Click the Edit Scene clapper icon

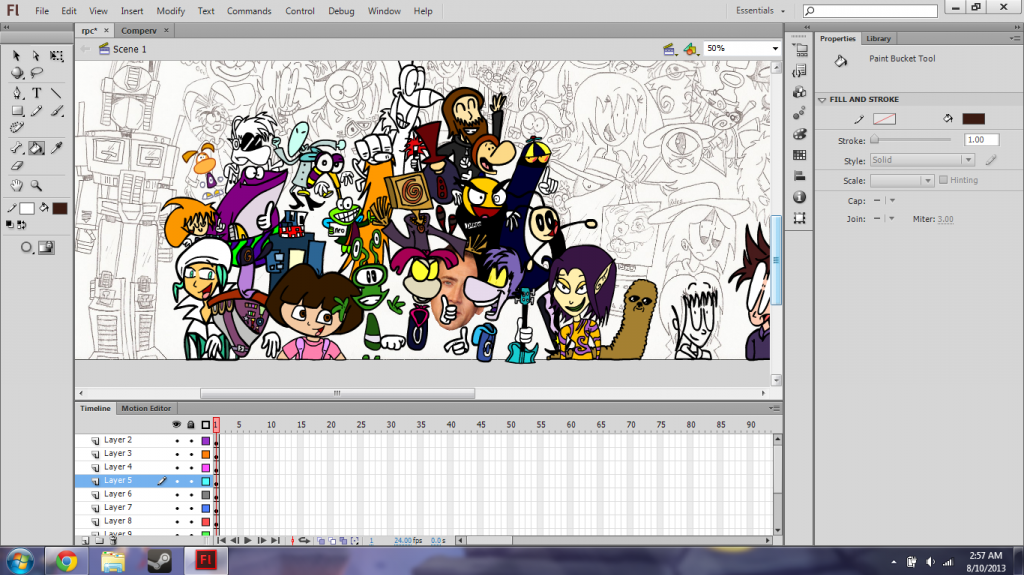[x=669, y=49]
